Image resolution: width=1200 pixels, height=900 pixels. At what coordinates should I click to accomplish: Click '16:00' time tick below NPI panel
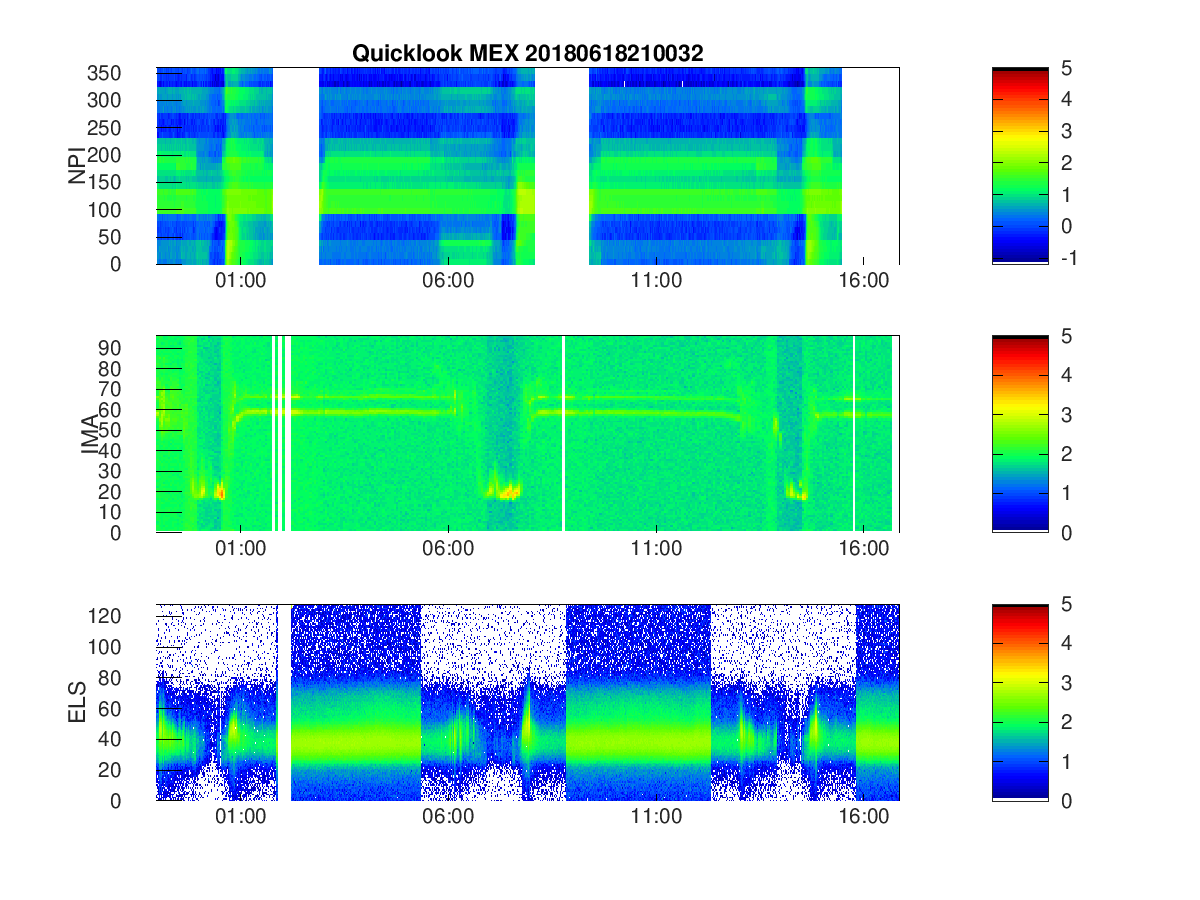coord(865,281)
